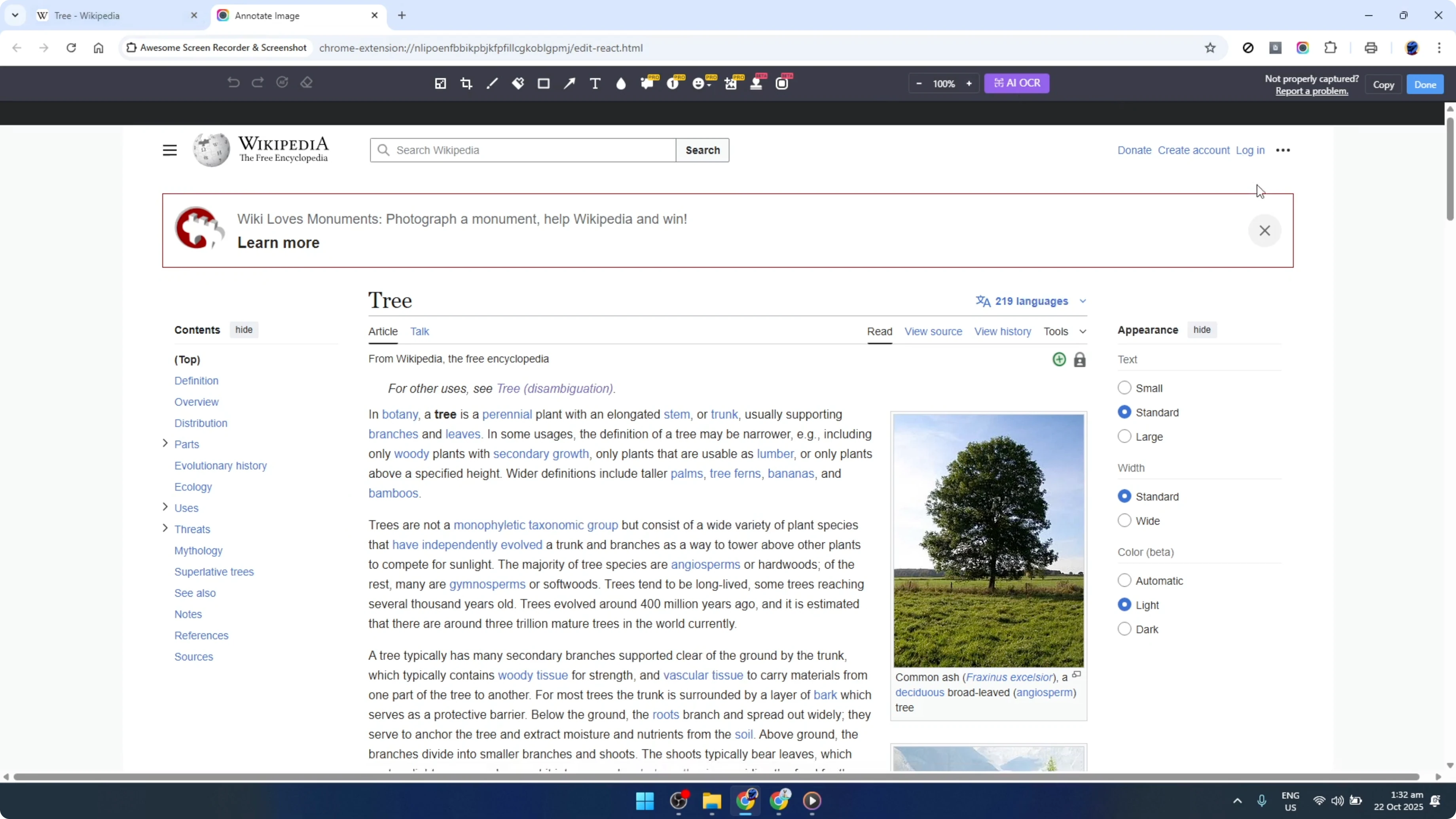Select the Crop tool
This screenshot has height=819, width=1456.
(466, 83)
